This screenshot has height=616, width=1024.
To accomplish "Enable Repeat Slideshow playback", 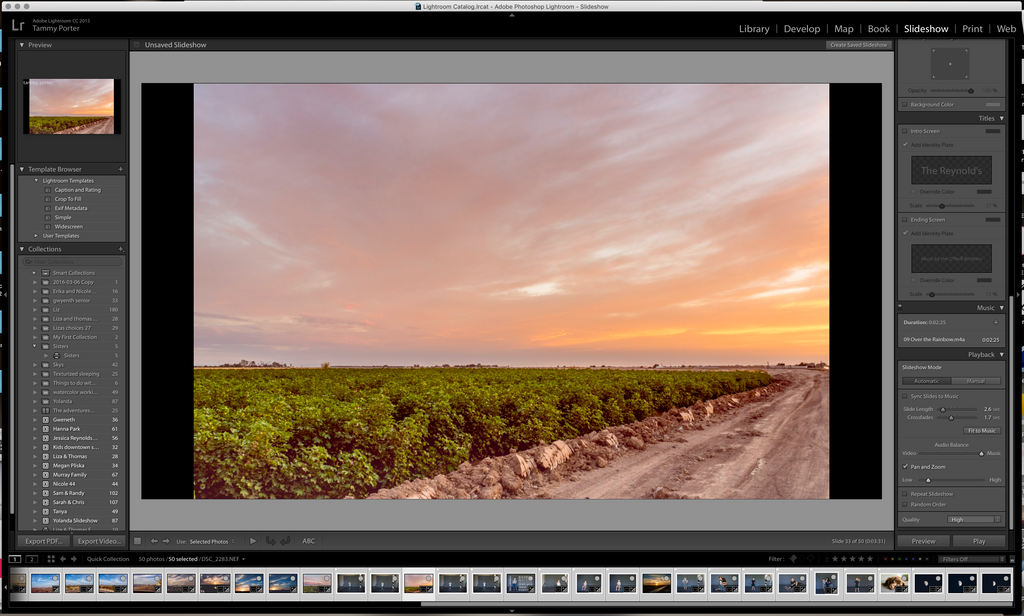I will tap(904, 493).
